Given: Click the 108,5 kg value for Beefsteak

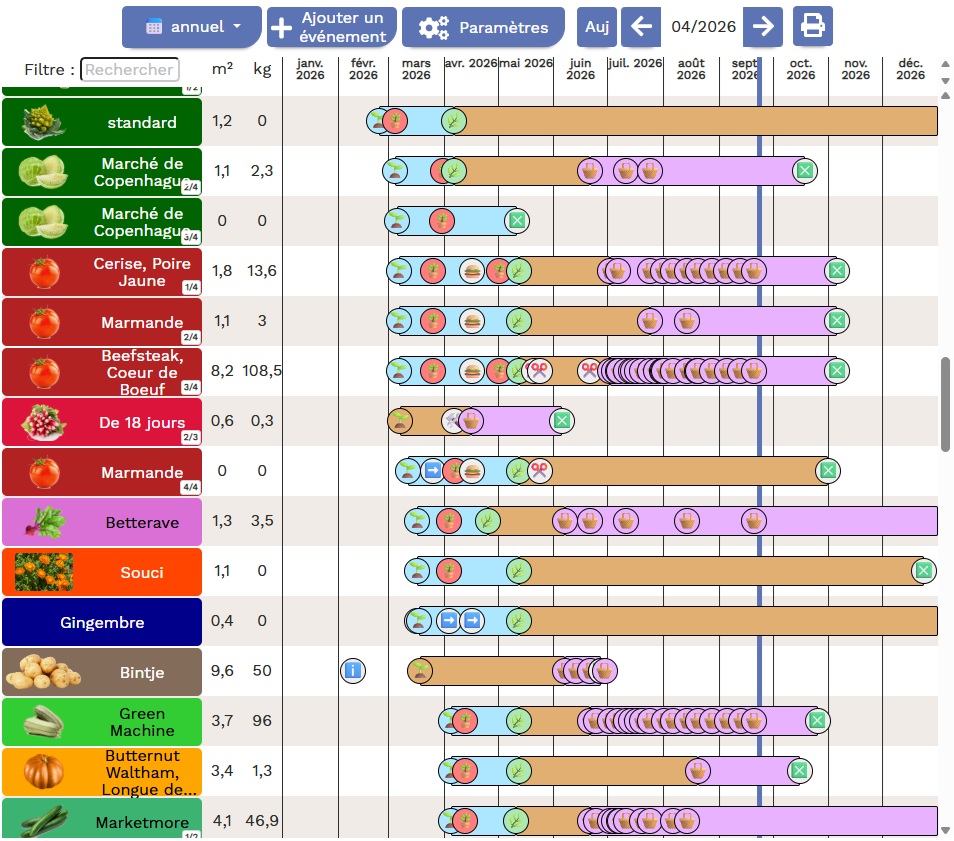Looking at the screenshot, I should 262,371.
